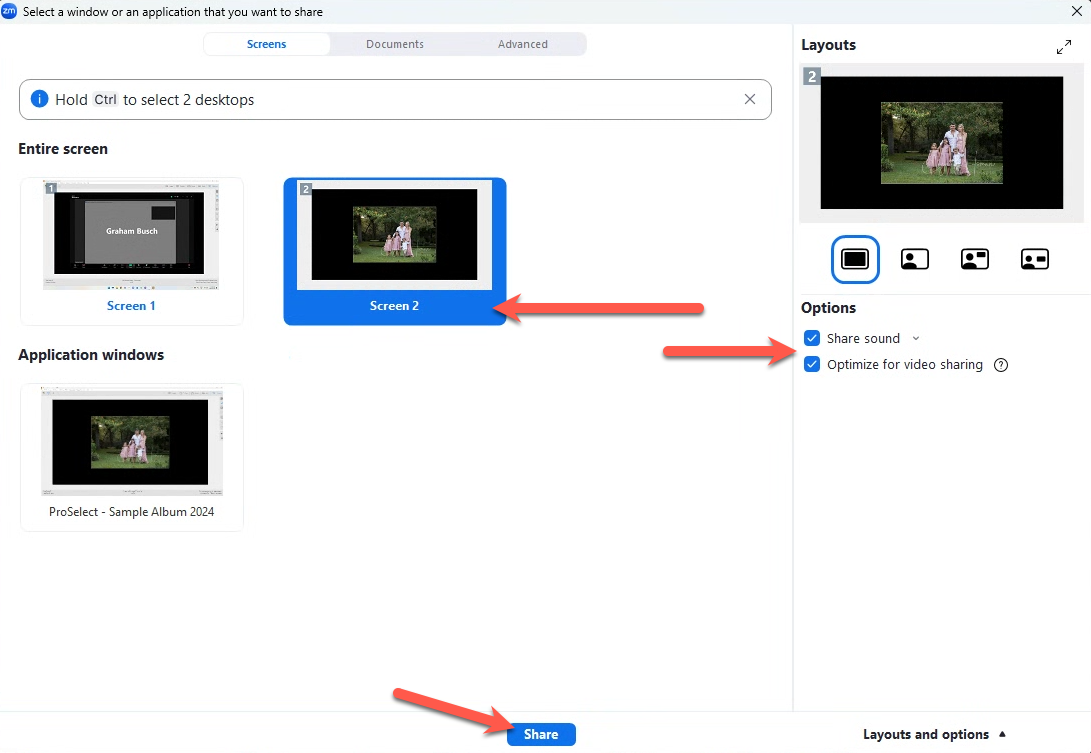Uncheck the Share sound checkbox
Image resolution: width=1091 pixels, height=753 pixels.
pyautogui.click(x=812, y=338)
